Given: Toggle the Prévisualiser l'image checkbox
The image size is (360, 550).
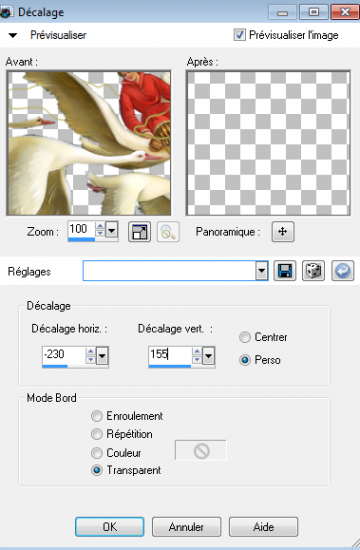Looking at the screenshot, I should [240, 35].
